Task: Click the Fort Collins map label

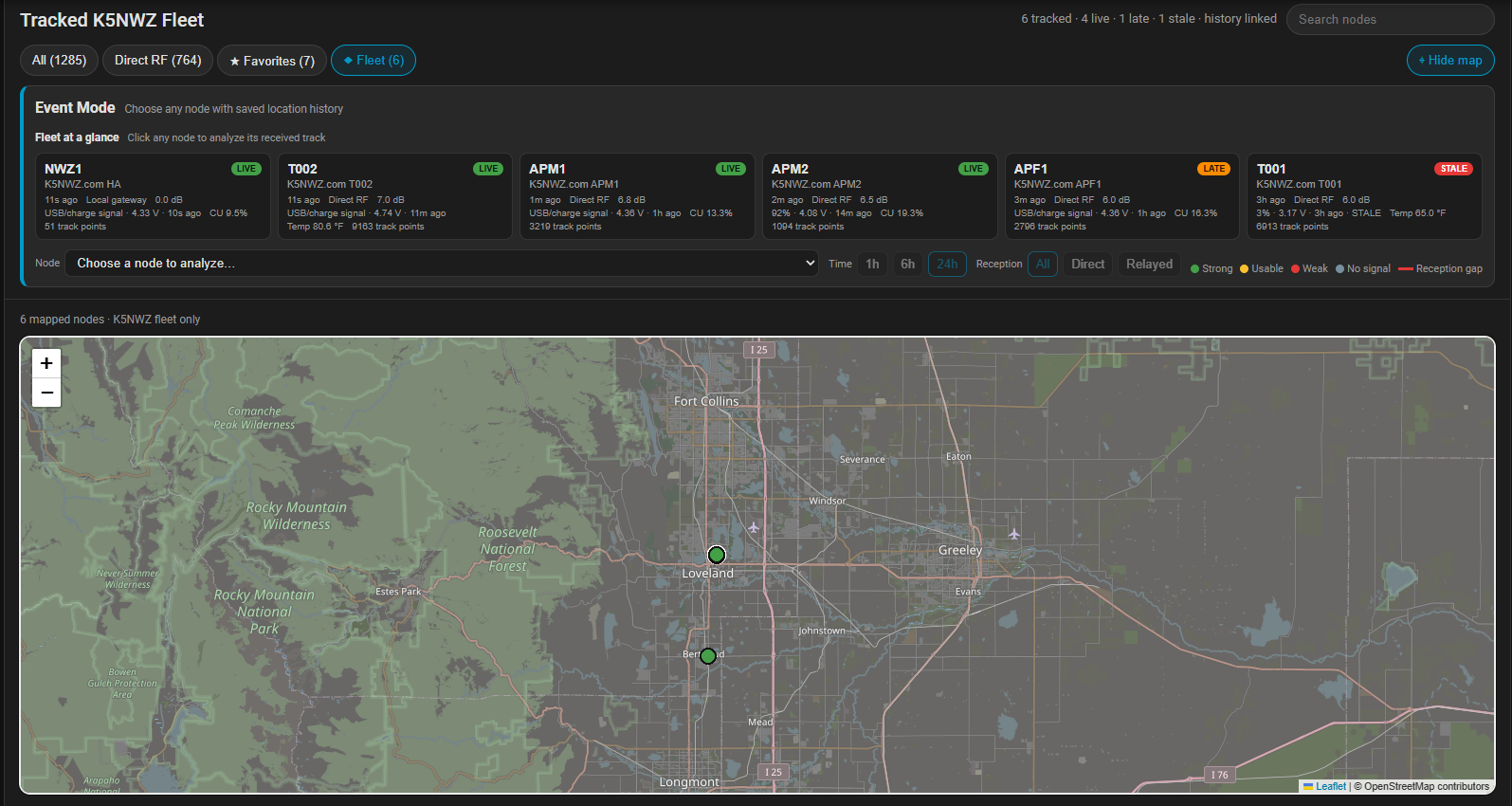Action: 706,401
